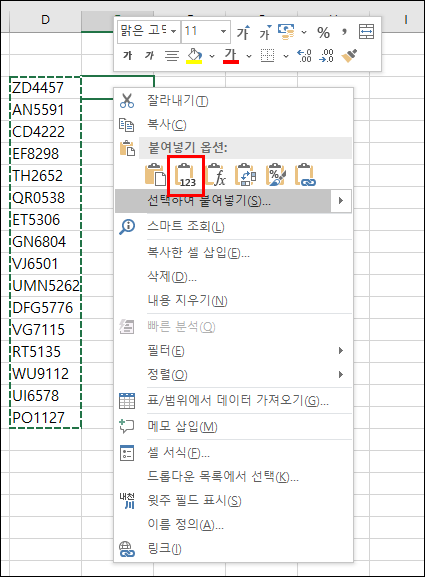Screen dimensions: 425x577
Task: Click the smart lookup magnifier icon
Action: (127, 227)
